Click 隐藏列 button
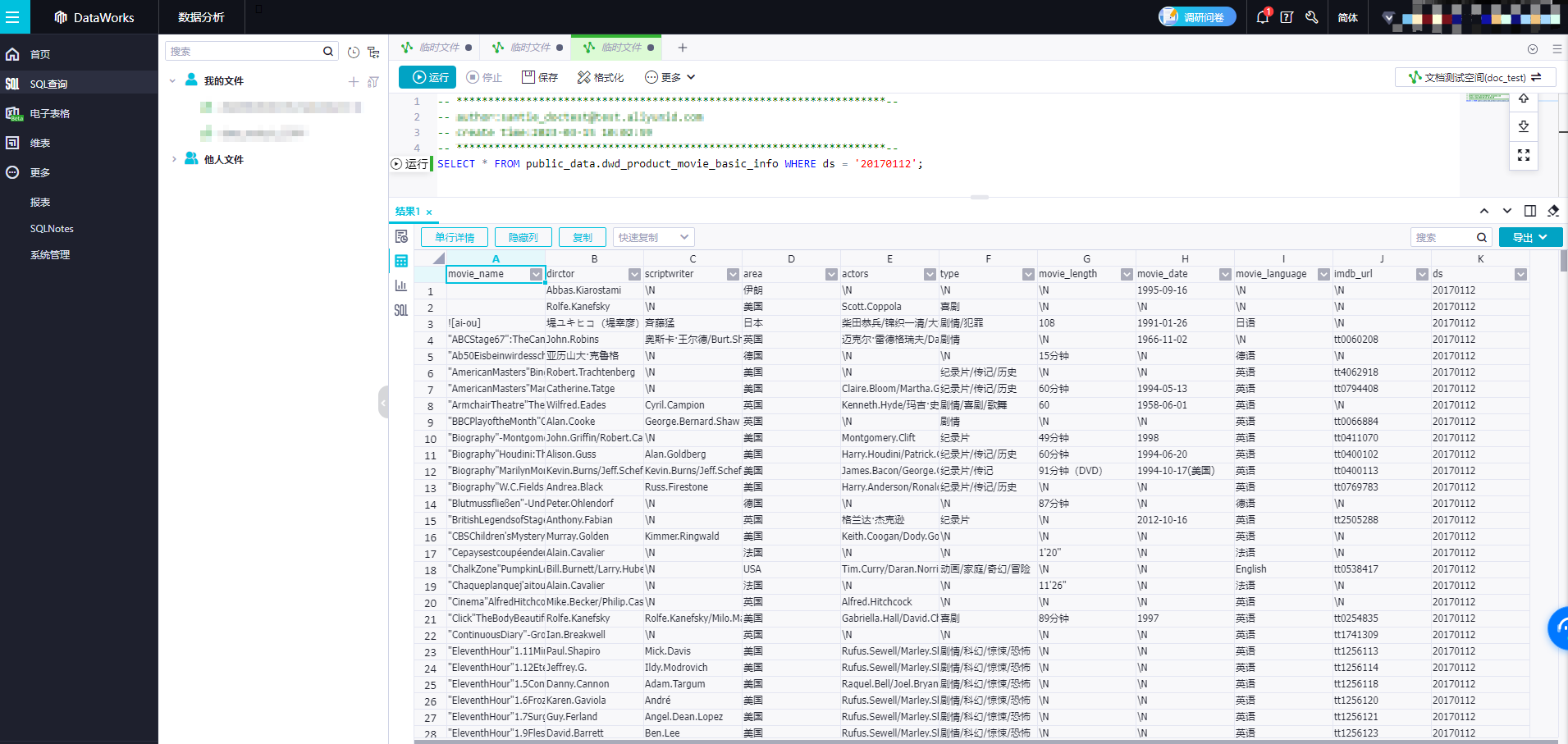 (x=523, y=237)
